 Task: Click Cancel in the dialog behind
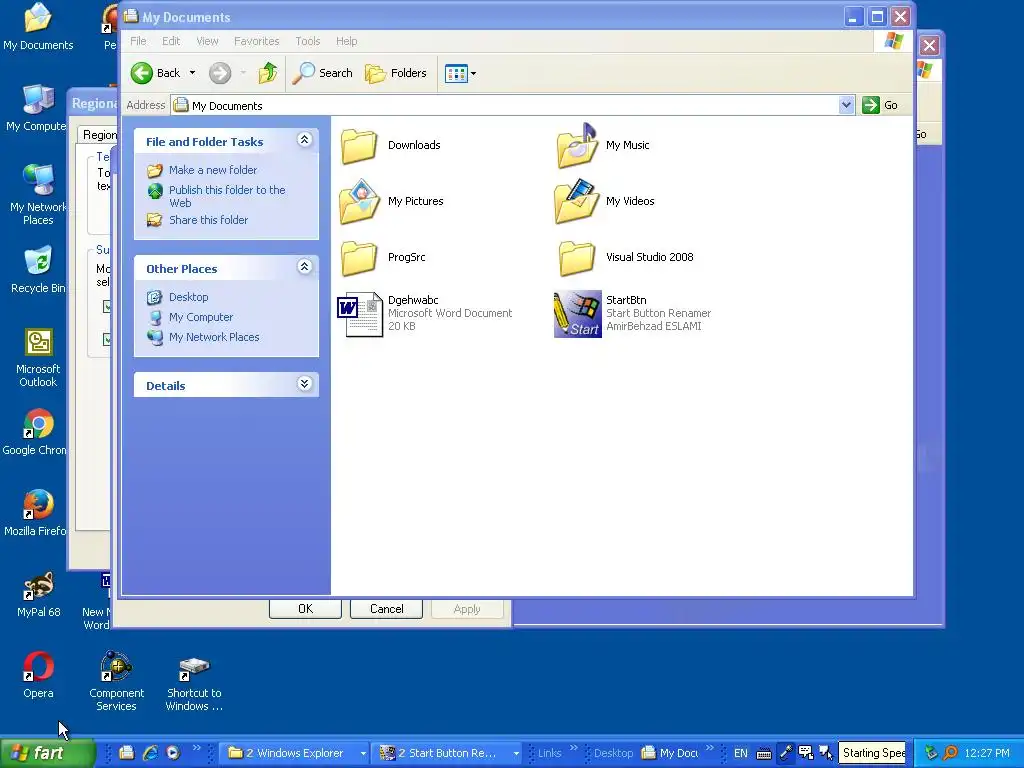coord(387,609)
